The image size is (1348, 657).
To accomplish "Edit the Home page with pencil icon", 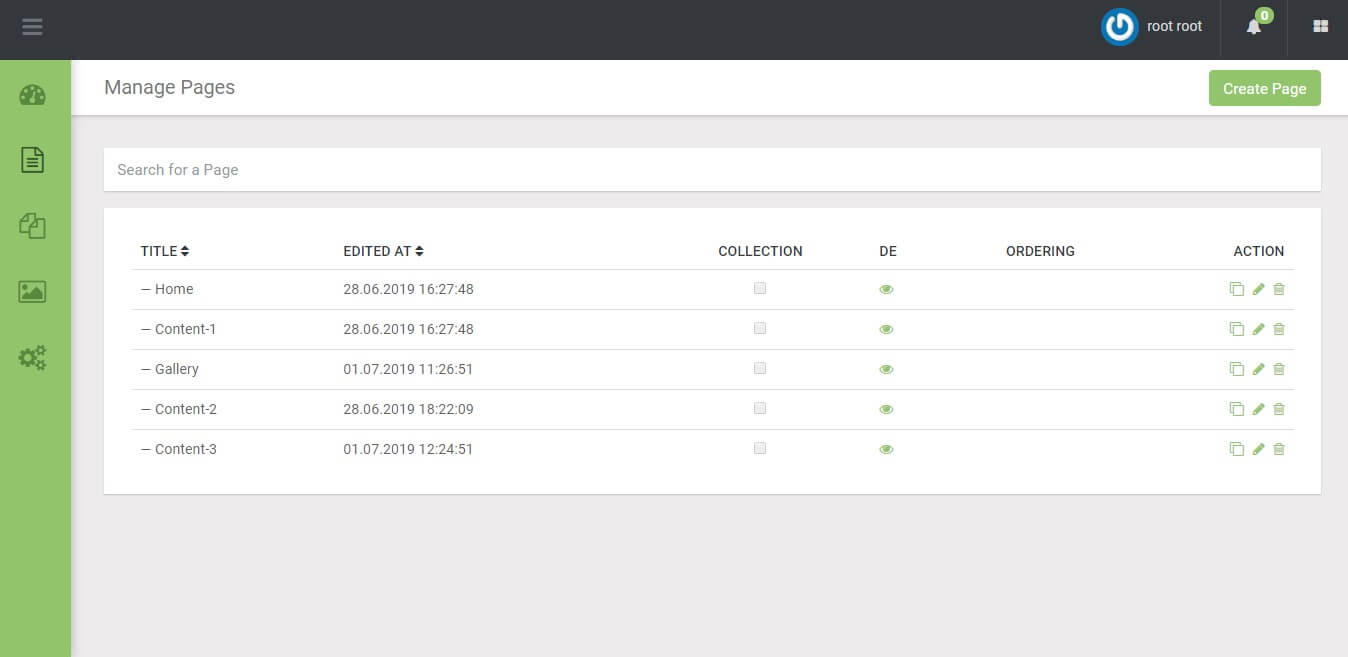I will click(1259, 289).
